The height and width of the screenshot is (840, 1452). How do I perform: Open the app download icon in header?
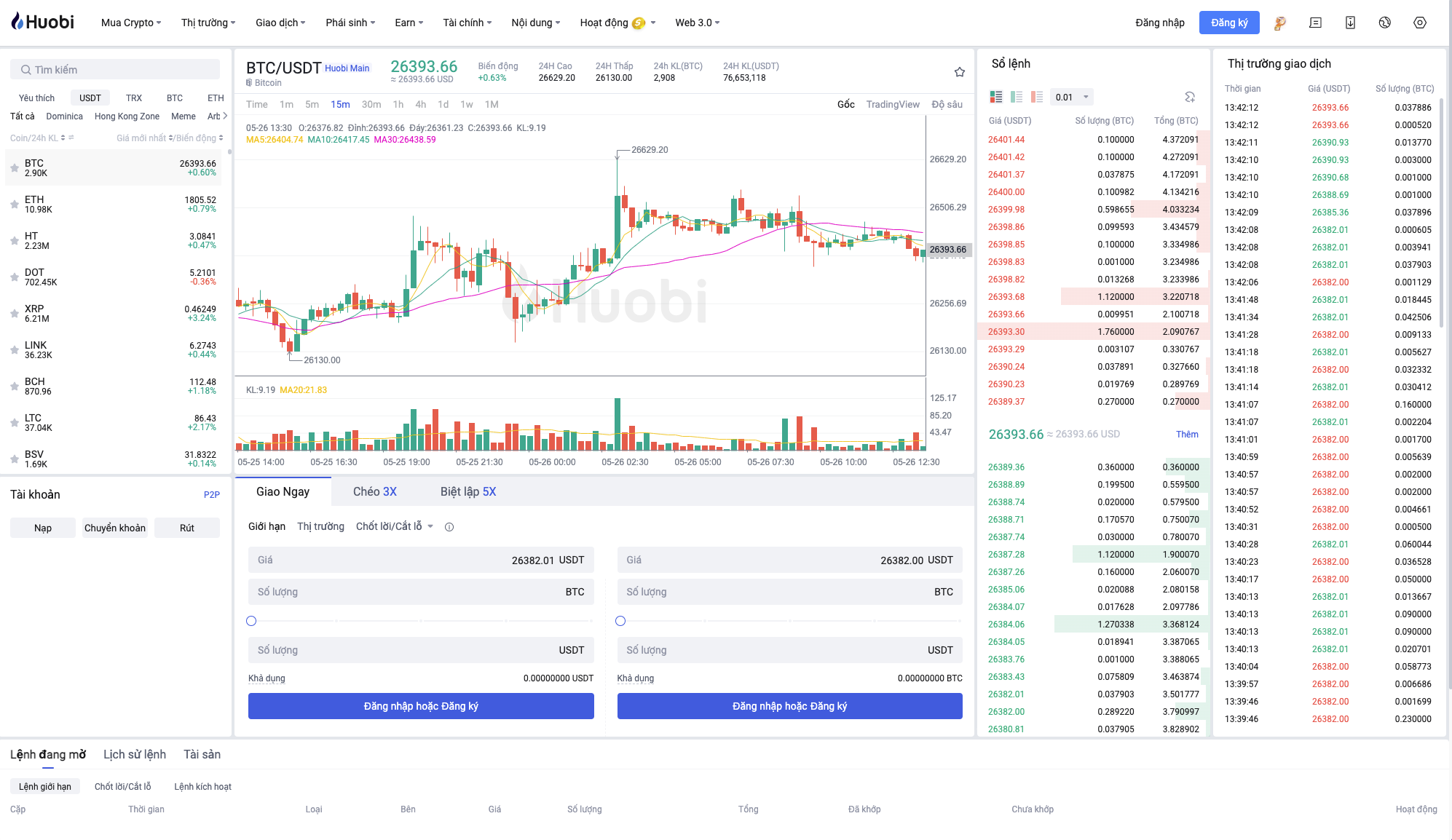point(1349,23)
